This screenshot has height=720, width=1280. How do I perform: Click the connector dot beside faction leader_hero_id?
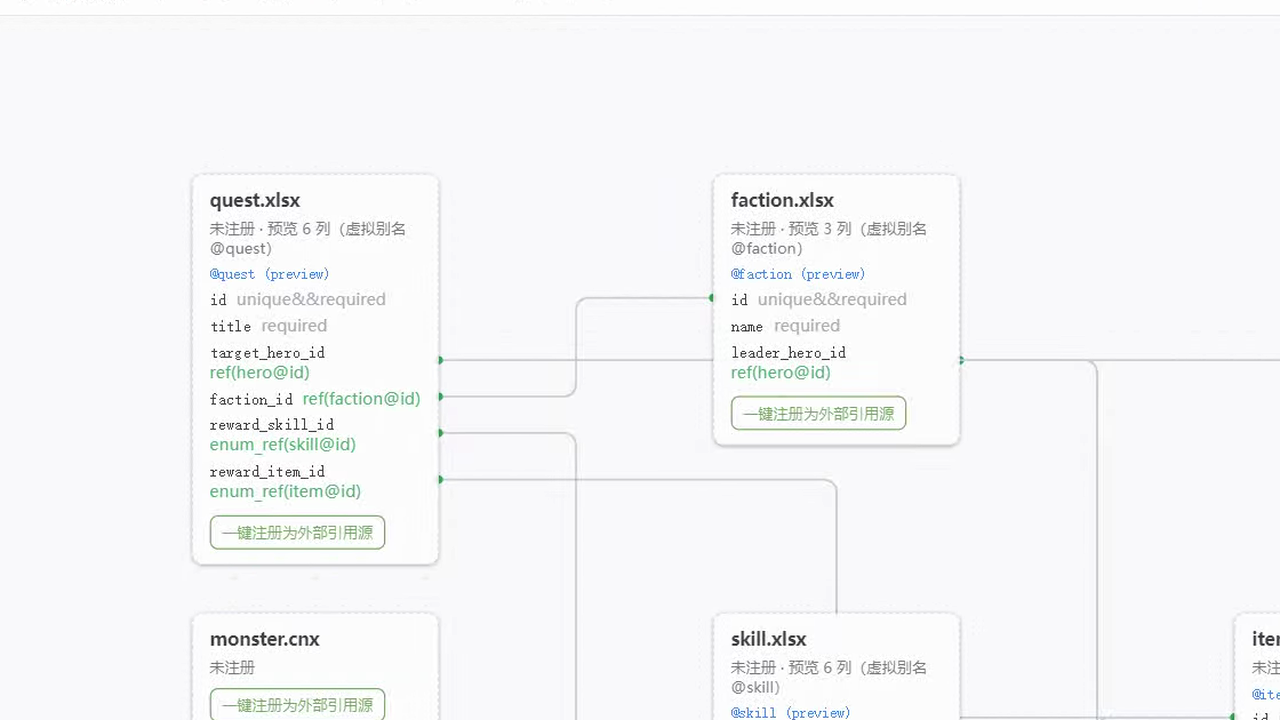tap(961, 360)
